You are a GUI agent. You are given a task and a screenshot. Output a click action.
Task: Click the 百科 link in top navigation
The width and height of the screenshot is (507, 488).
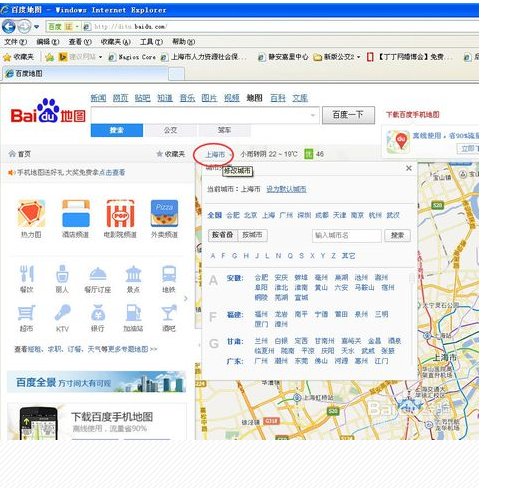click(278, 98)
